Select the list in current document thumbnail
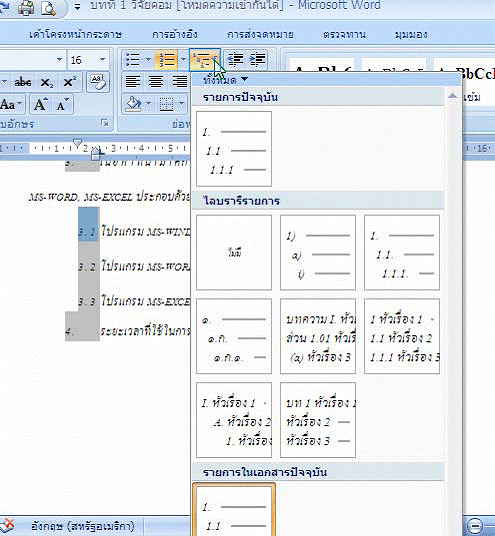Image resolution: width=495 pixels, height=536 pixels. tap(234, 509)
